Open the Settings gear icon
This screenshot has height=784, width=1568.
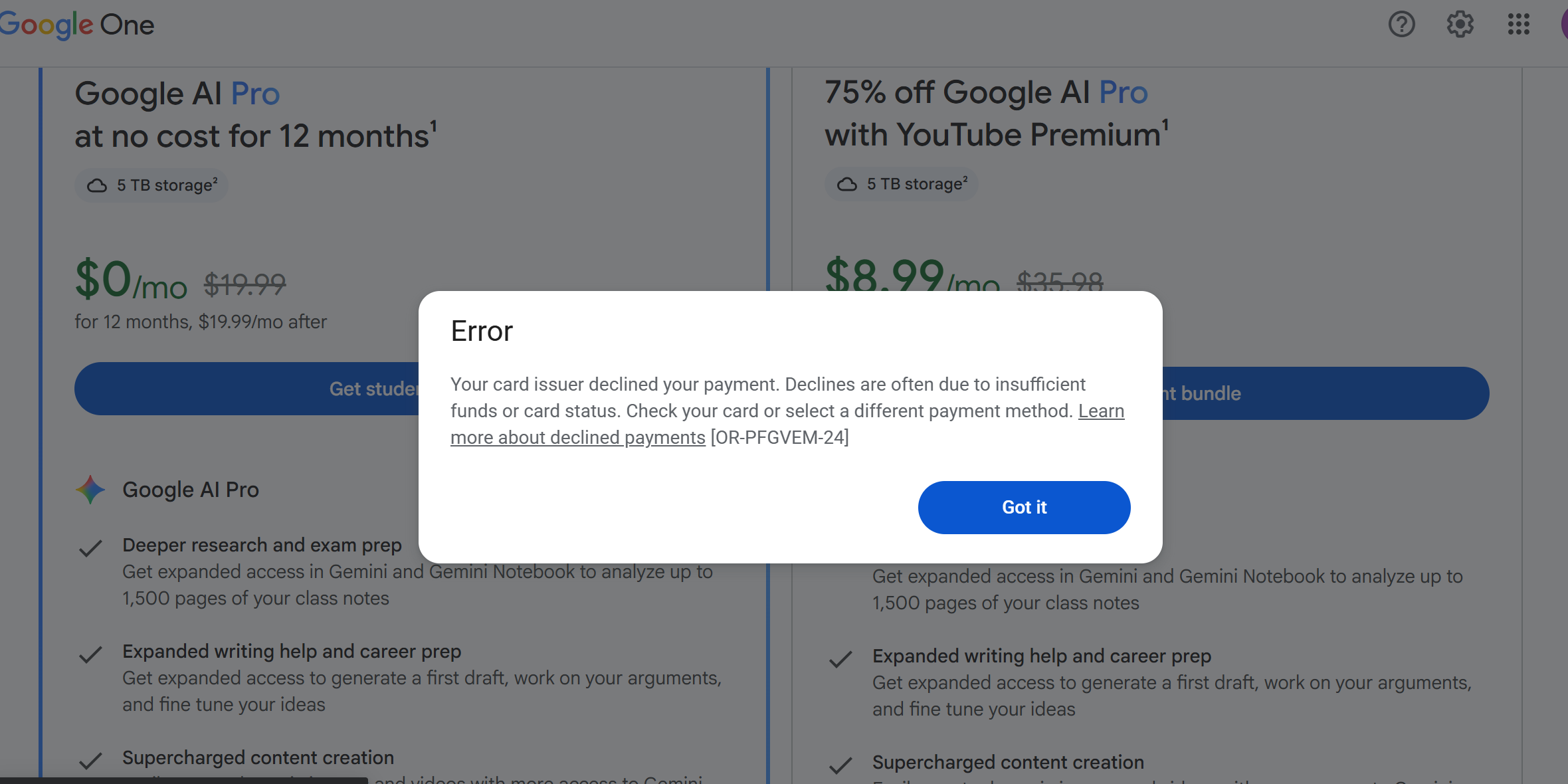pyautogui.click(x=1460, y=25)
